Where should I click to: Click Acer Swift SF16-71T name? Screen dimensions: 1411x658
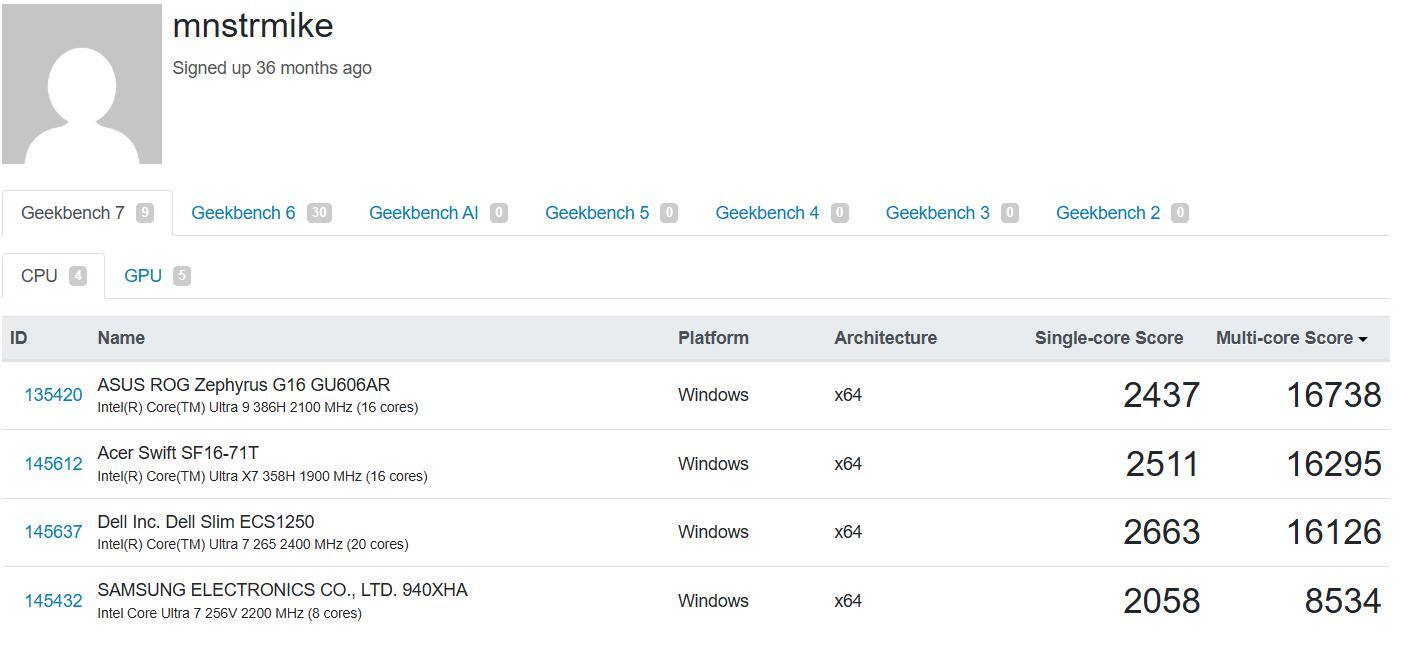pos(178,453)
